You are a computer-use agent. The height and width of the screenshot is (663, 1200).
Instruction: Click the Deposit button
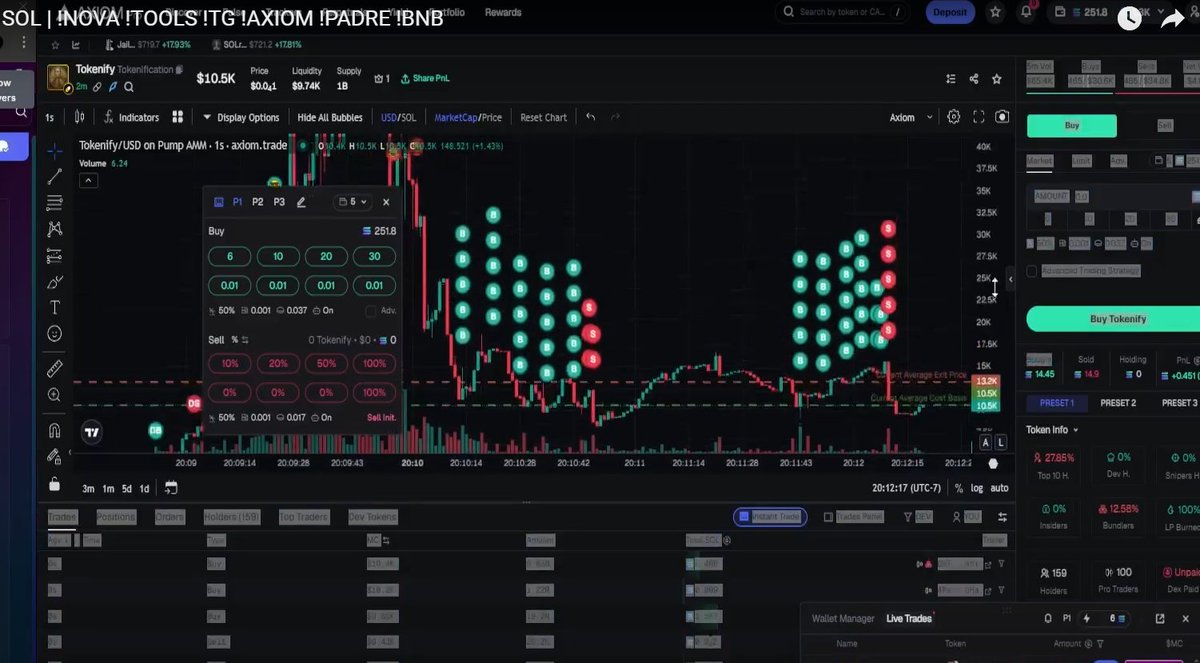coord(950,12)
